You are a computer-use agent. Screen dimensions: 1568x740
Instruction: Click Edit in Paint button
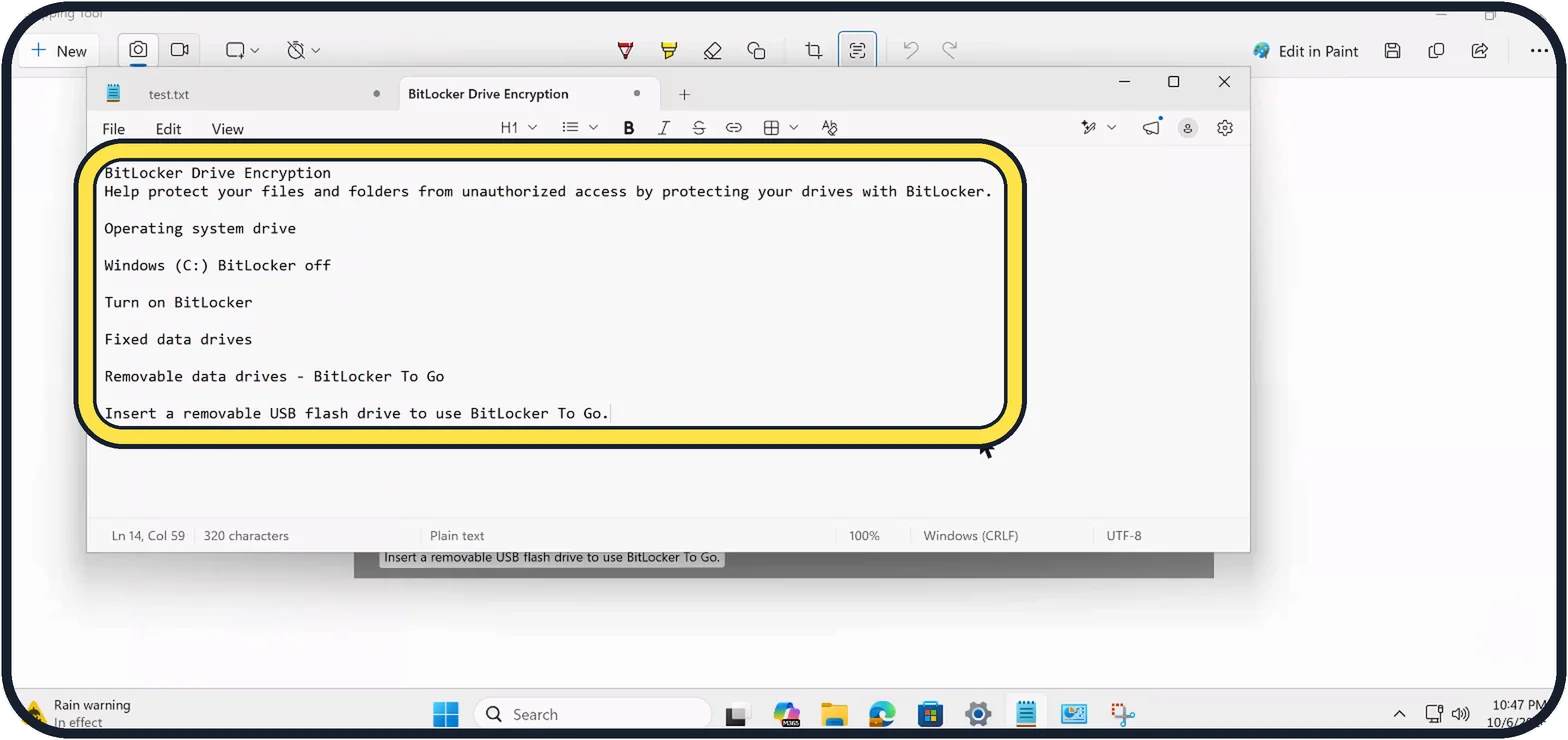[1305, 51]
